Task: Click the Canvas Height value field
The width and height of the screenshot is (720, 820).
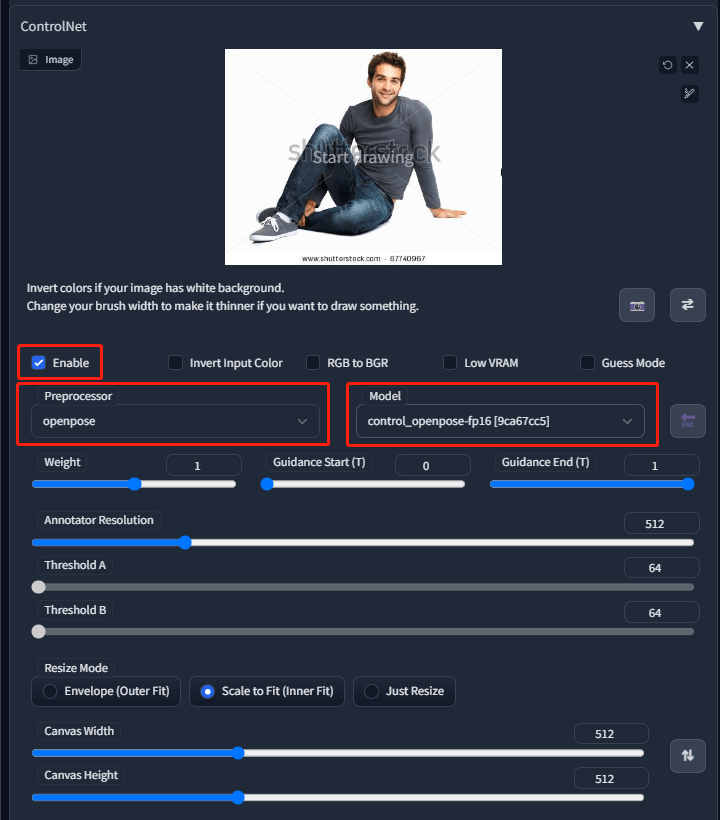Action: point(611,778)
